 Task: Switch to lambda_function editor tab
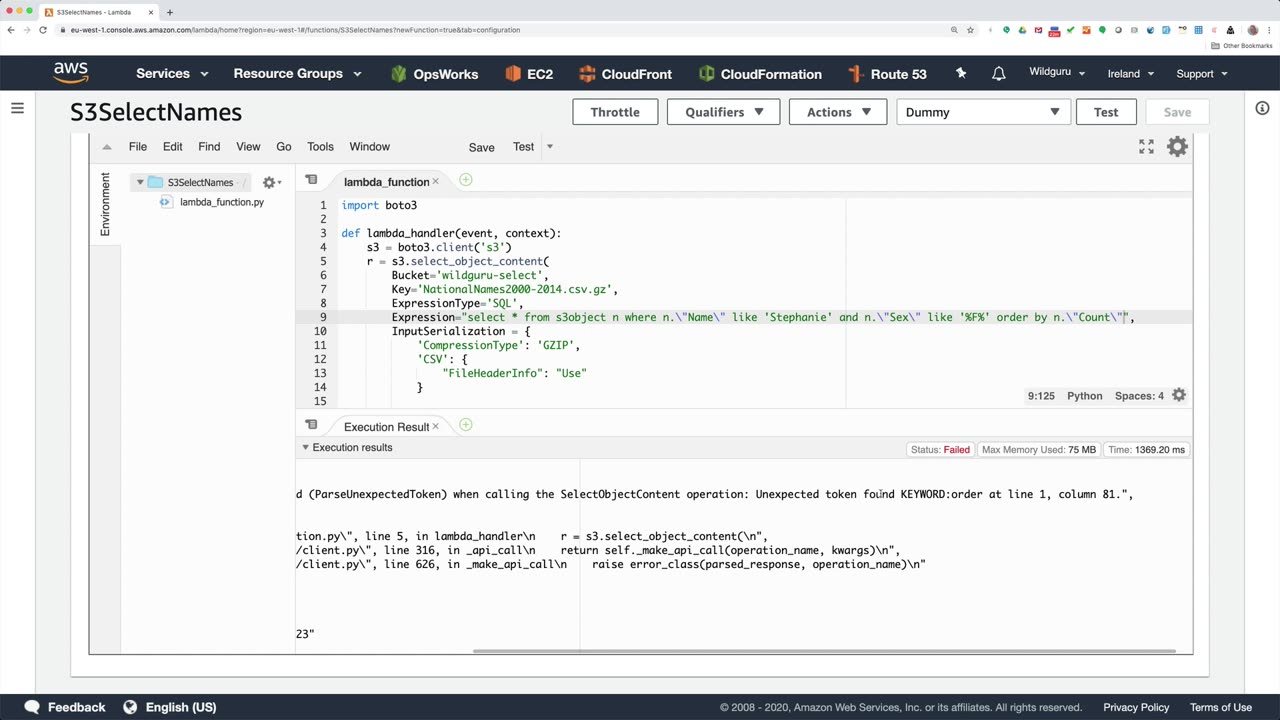coord(386,182)
